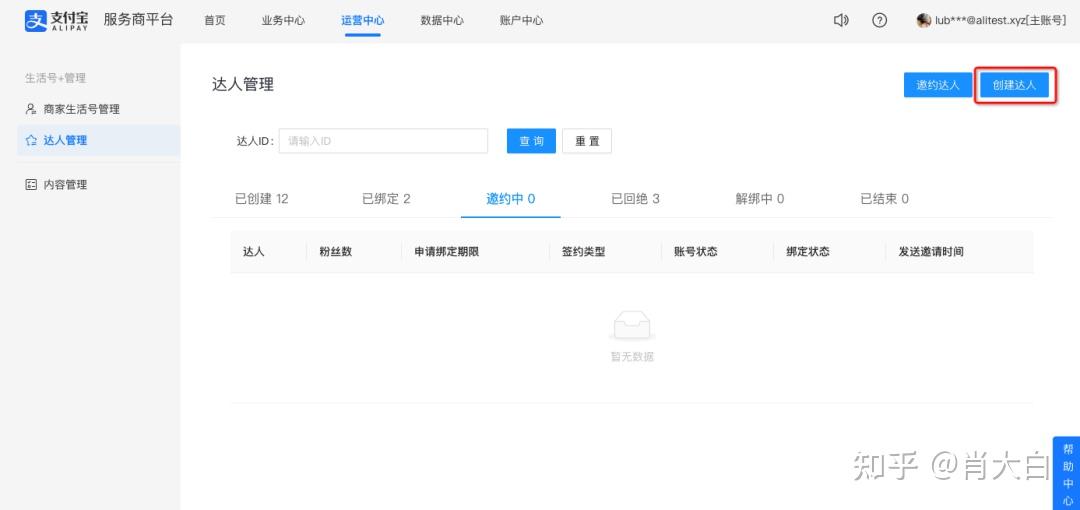Click the 账号状态 column header
This screenshot has height=510, width=1080.
pyautogui.click(x=696, y=252)
